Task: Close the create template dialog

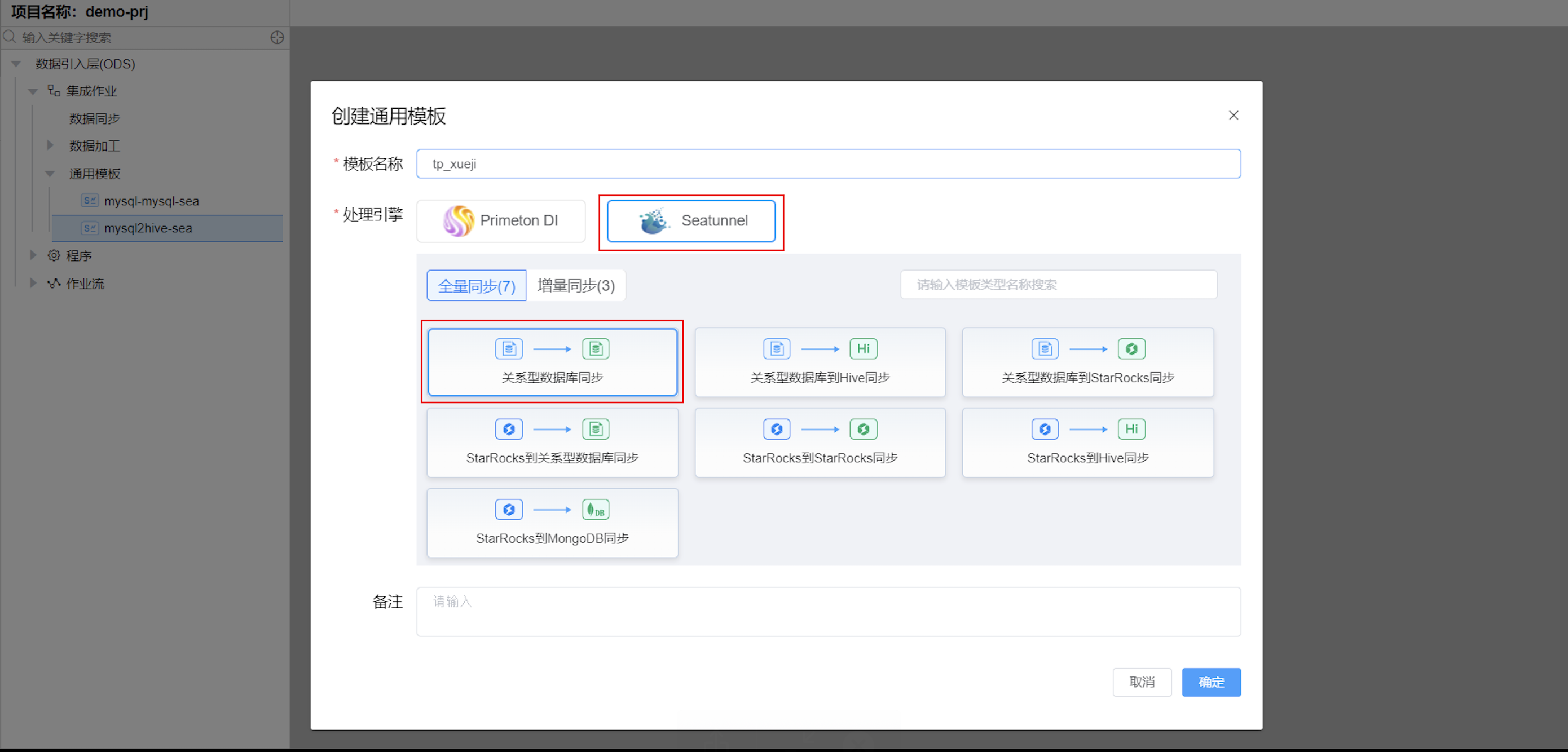Action: tap(1233, 116)
